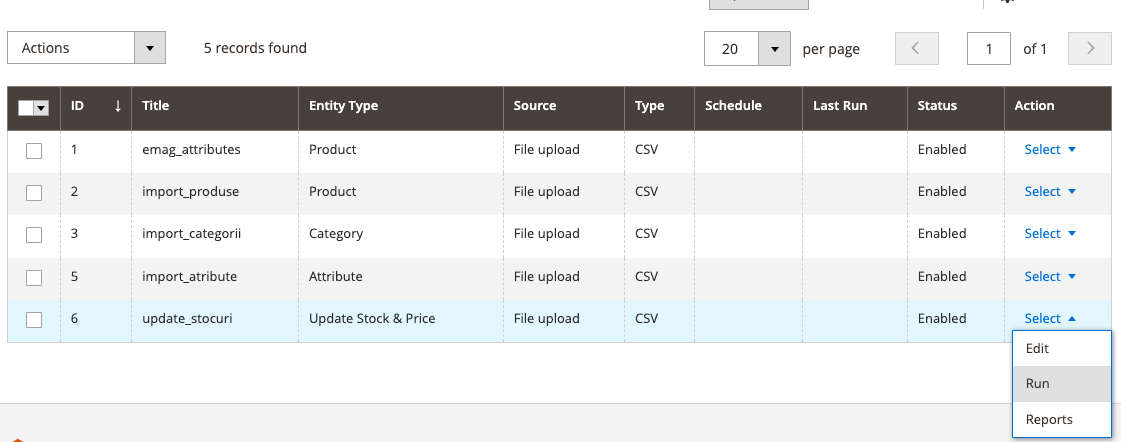This screenshot has height=442, width=1121.
Task: Click the 5 records found text
Action: (255, 48)
